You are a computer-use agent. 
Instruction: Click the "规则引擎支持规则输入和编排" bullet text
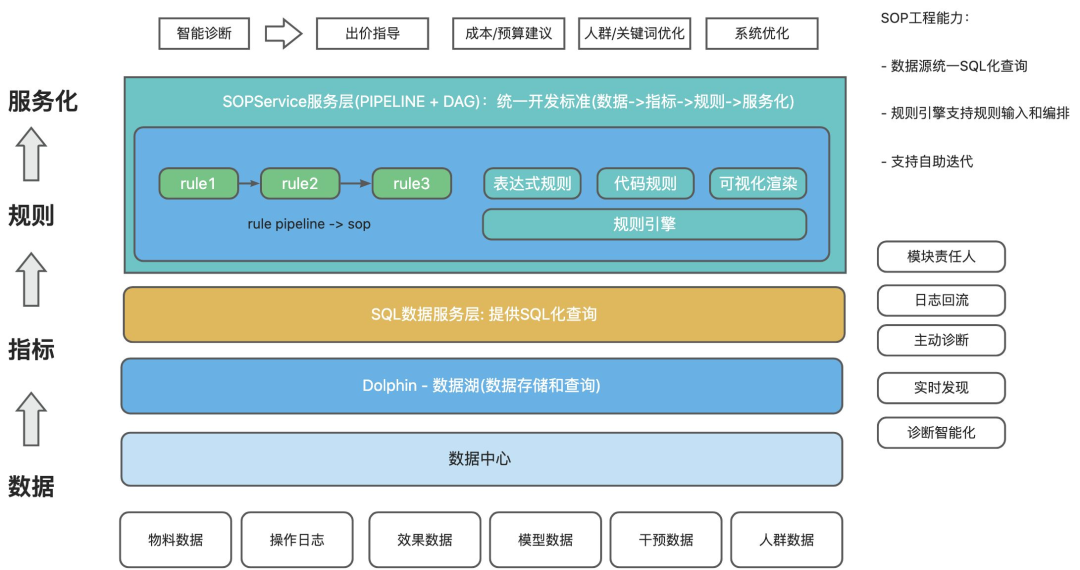[980, 113]
